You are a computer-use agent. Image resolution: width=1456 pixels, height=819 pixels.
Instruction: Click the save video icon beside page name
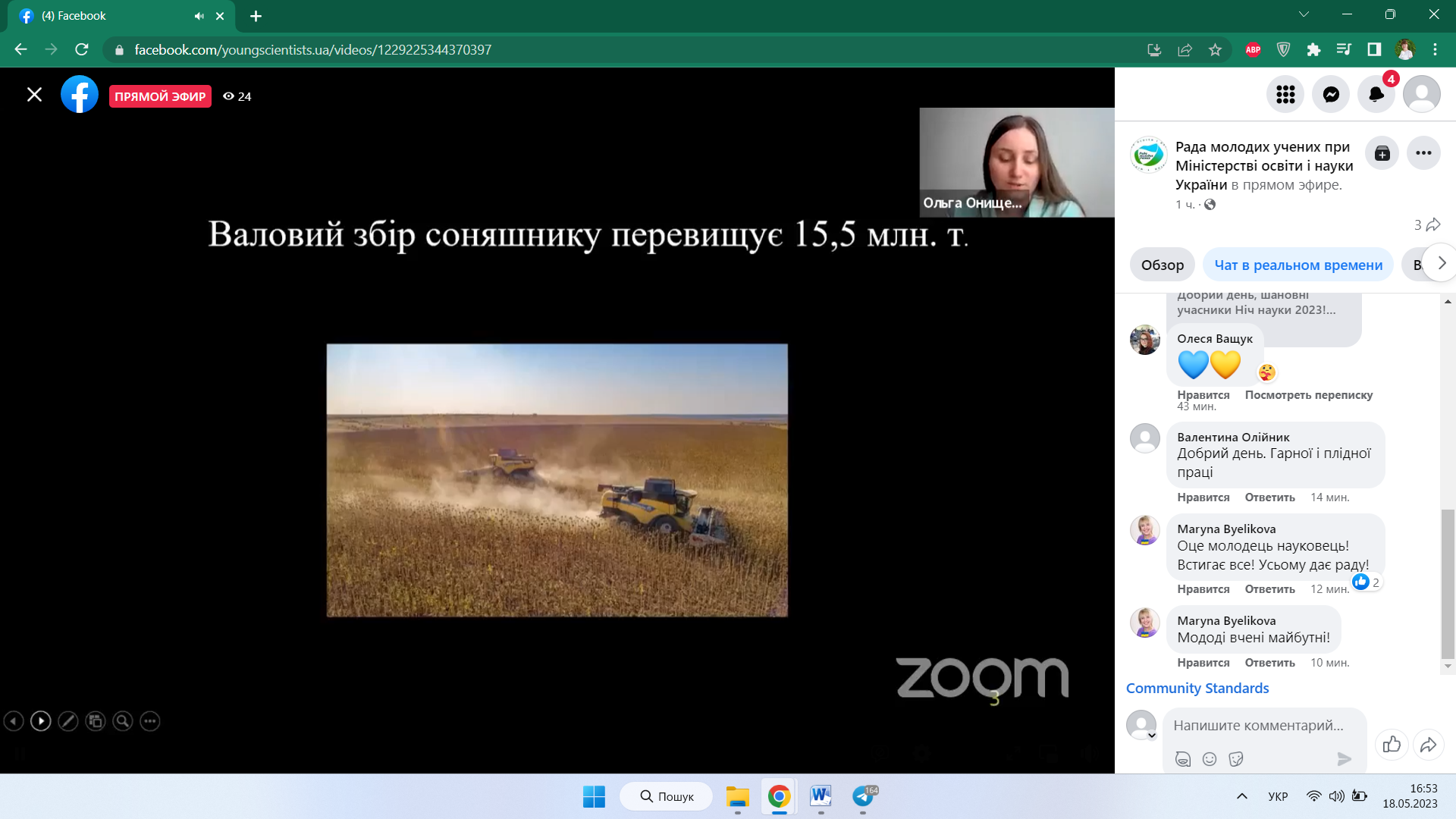point(1382,153)
